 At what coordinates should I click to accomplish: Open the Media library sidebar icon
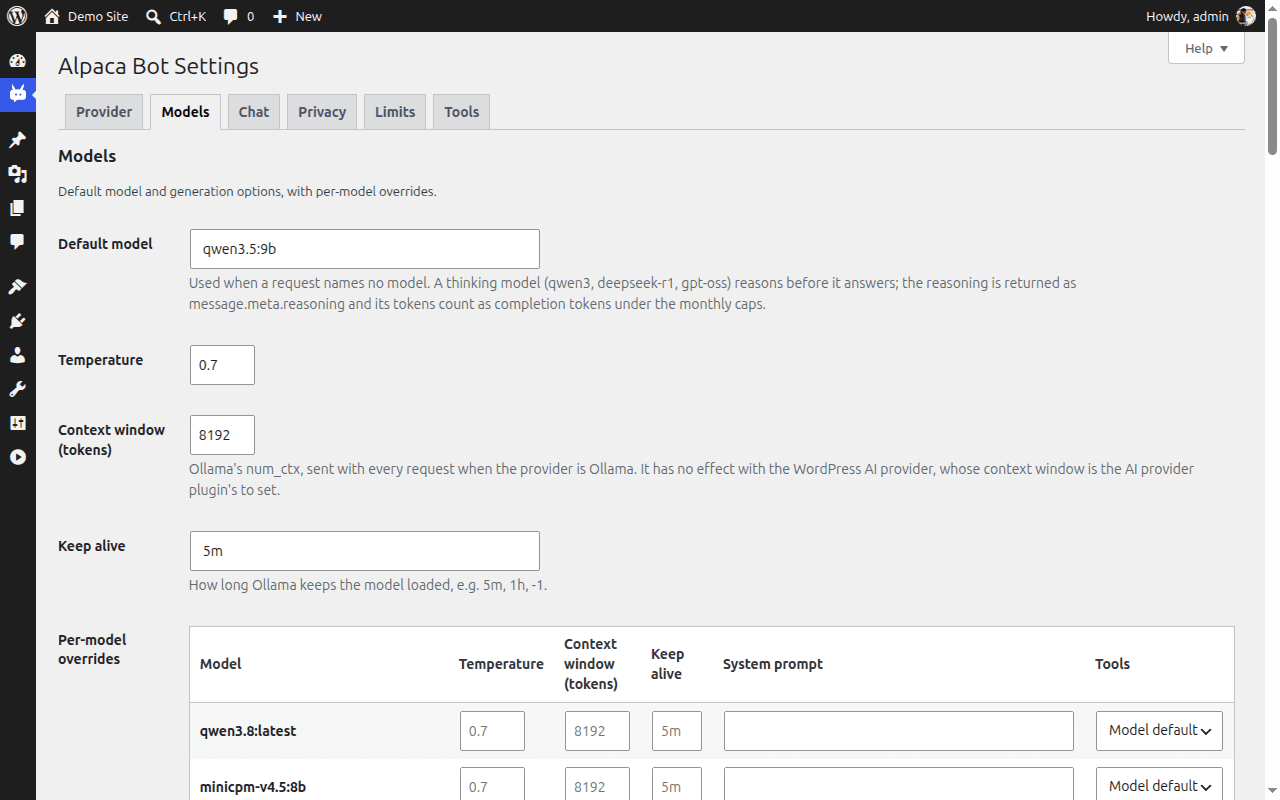point(17,174)
